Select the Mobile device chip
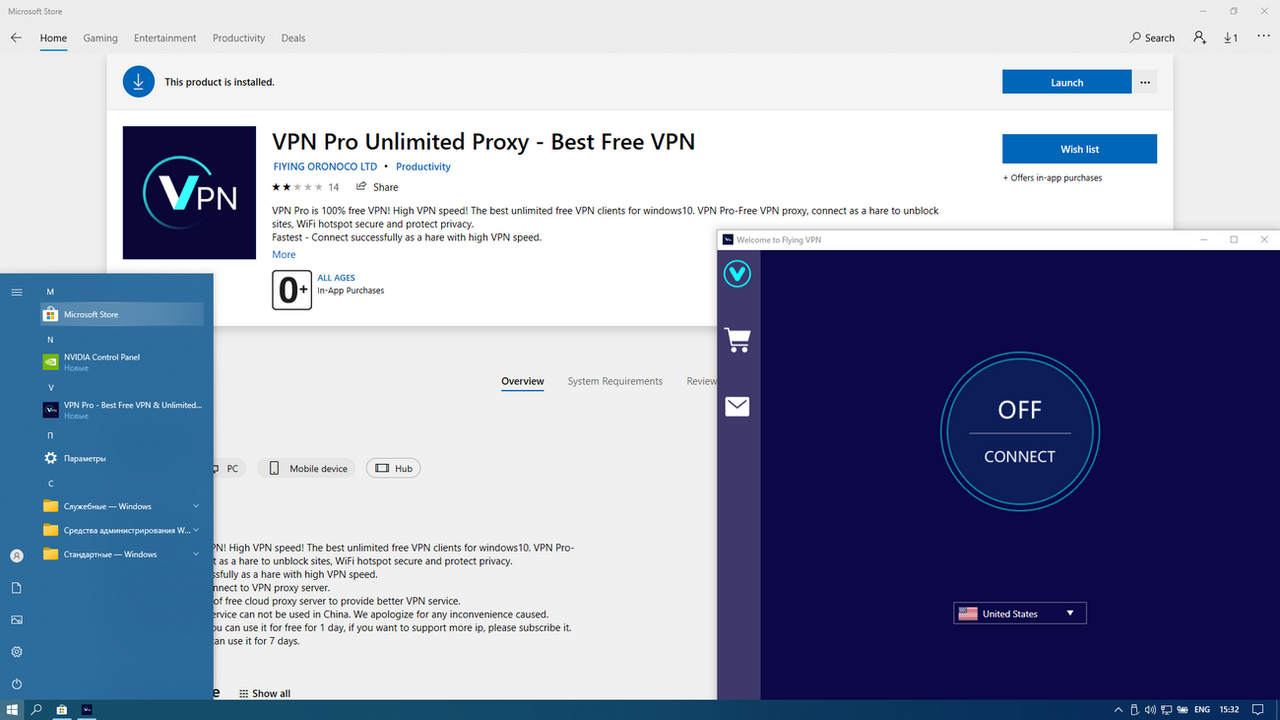 (306, 468)
